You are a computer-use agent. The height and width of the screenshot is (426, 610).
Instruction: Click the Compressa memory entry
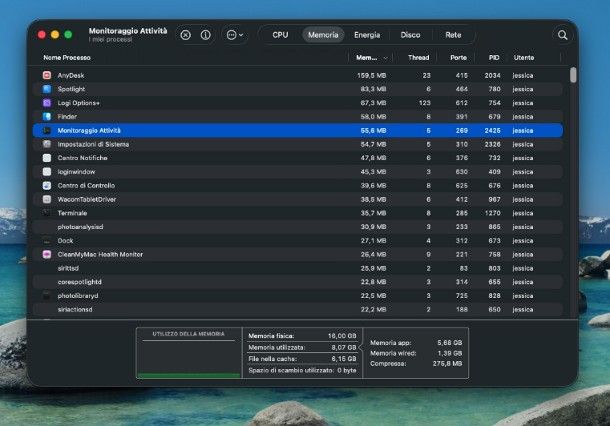pyautogui.click(x=416, y=364)
